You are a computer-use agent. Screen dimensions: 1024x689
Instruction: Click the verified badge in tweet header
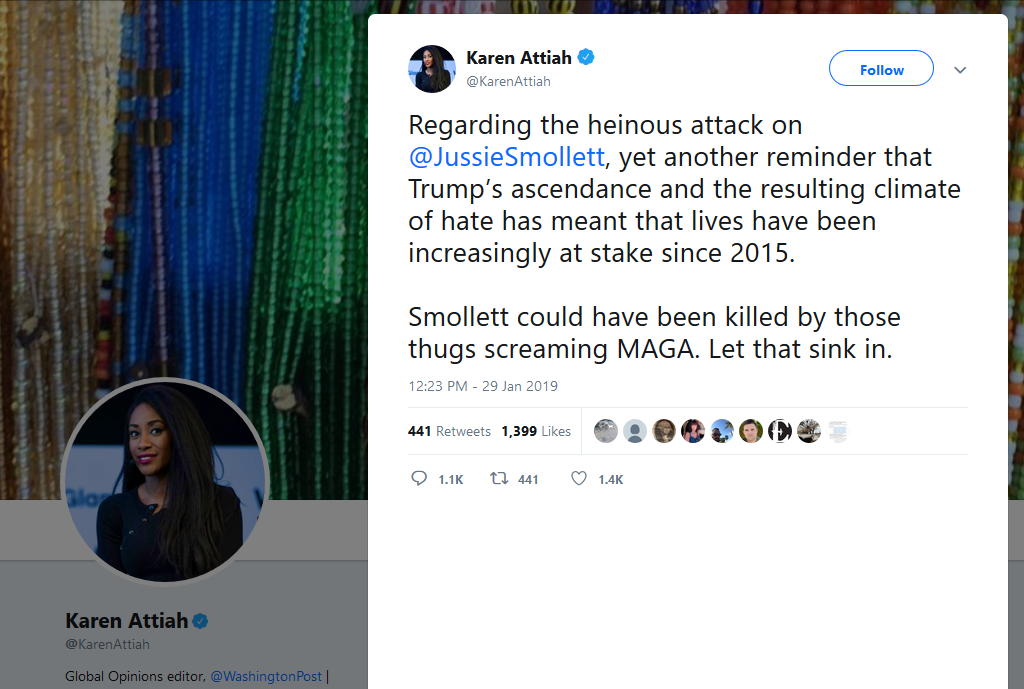tap(586, 57)
